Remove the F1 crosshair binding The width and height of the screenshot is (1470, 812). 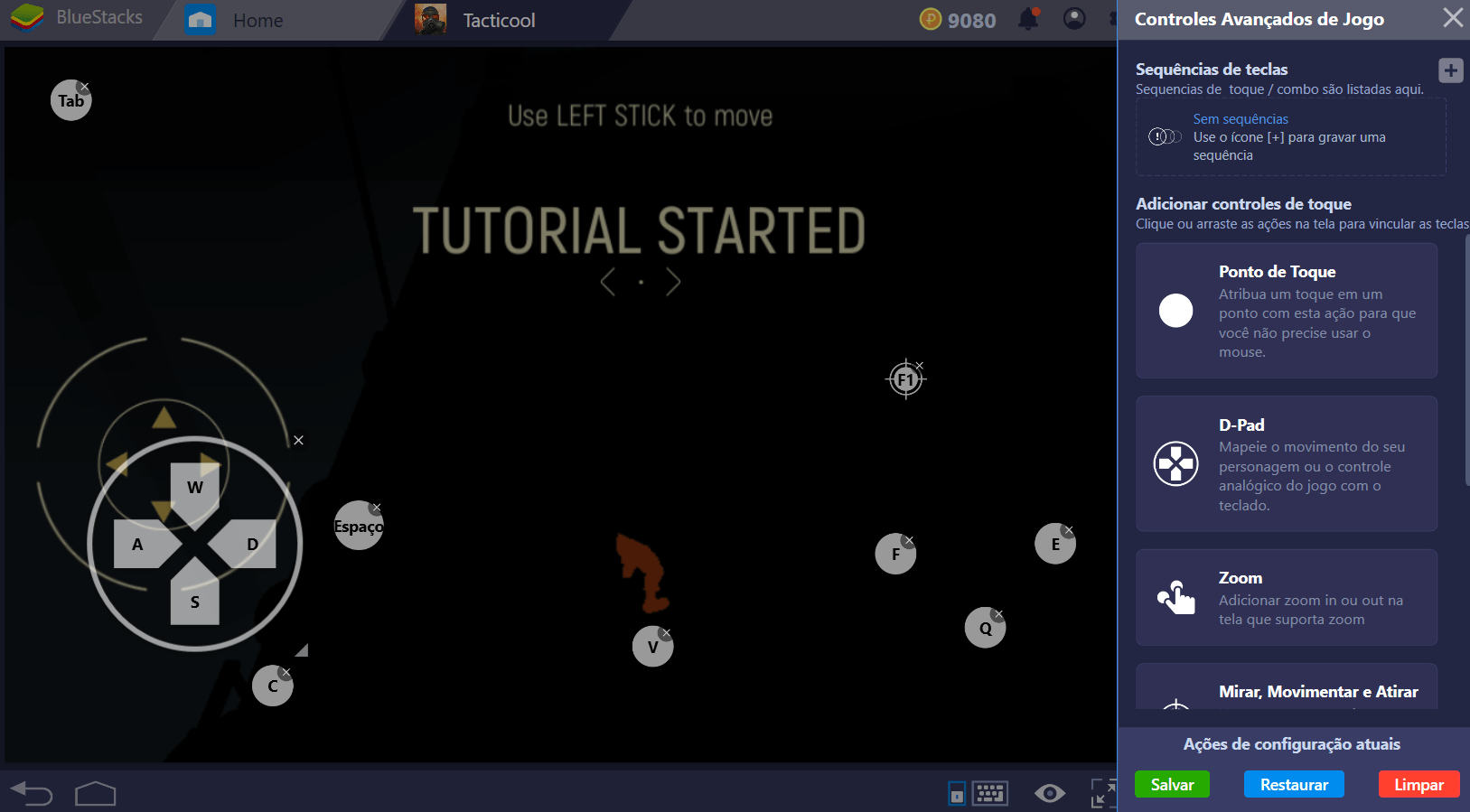tap(920, 365)
